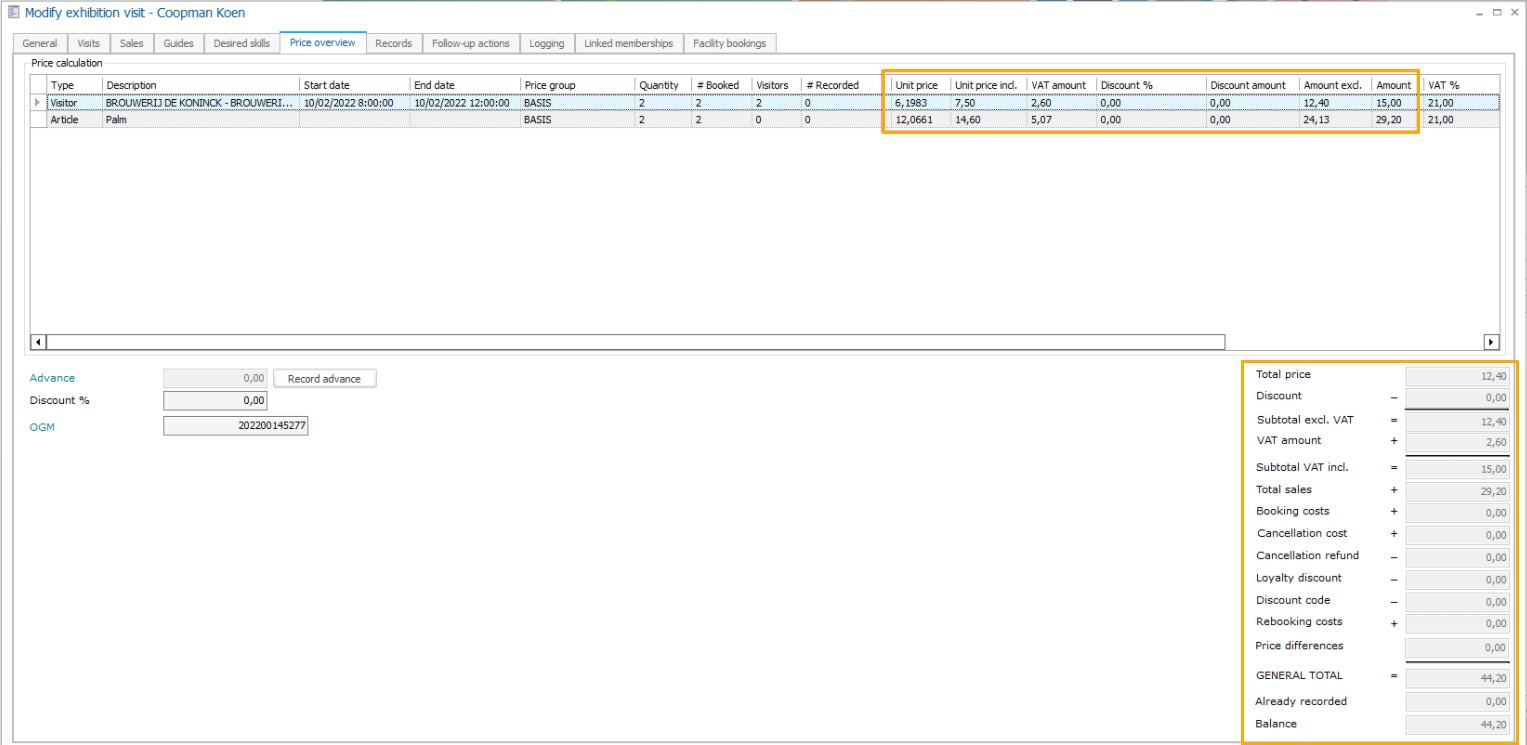Click into the Discount % input field
This screenshot has height=745, width=1527.
point(215,401)
